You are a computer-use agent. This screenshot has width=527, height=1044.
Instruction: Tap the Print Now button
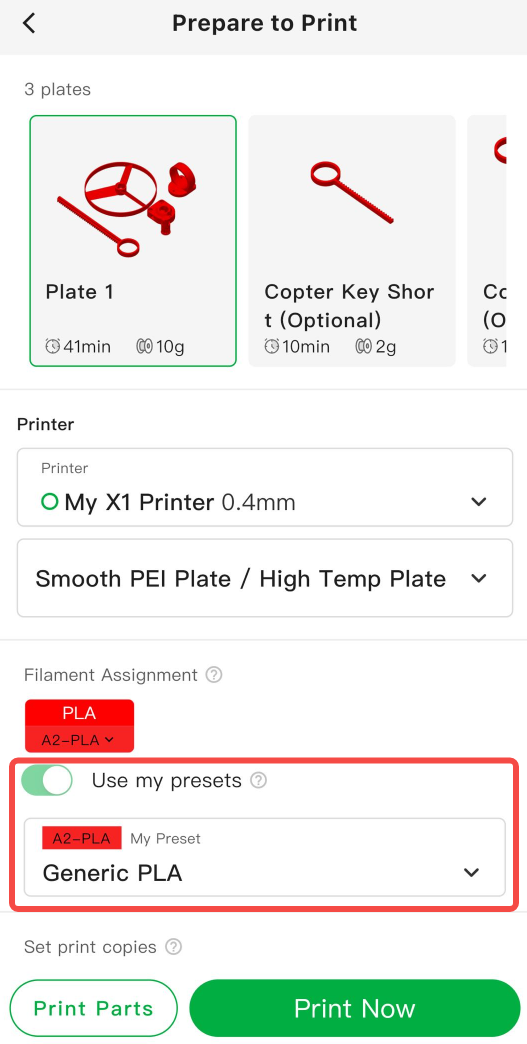pos(355,1008)
